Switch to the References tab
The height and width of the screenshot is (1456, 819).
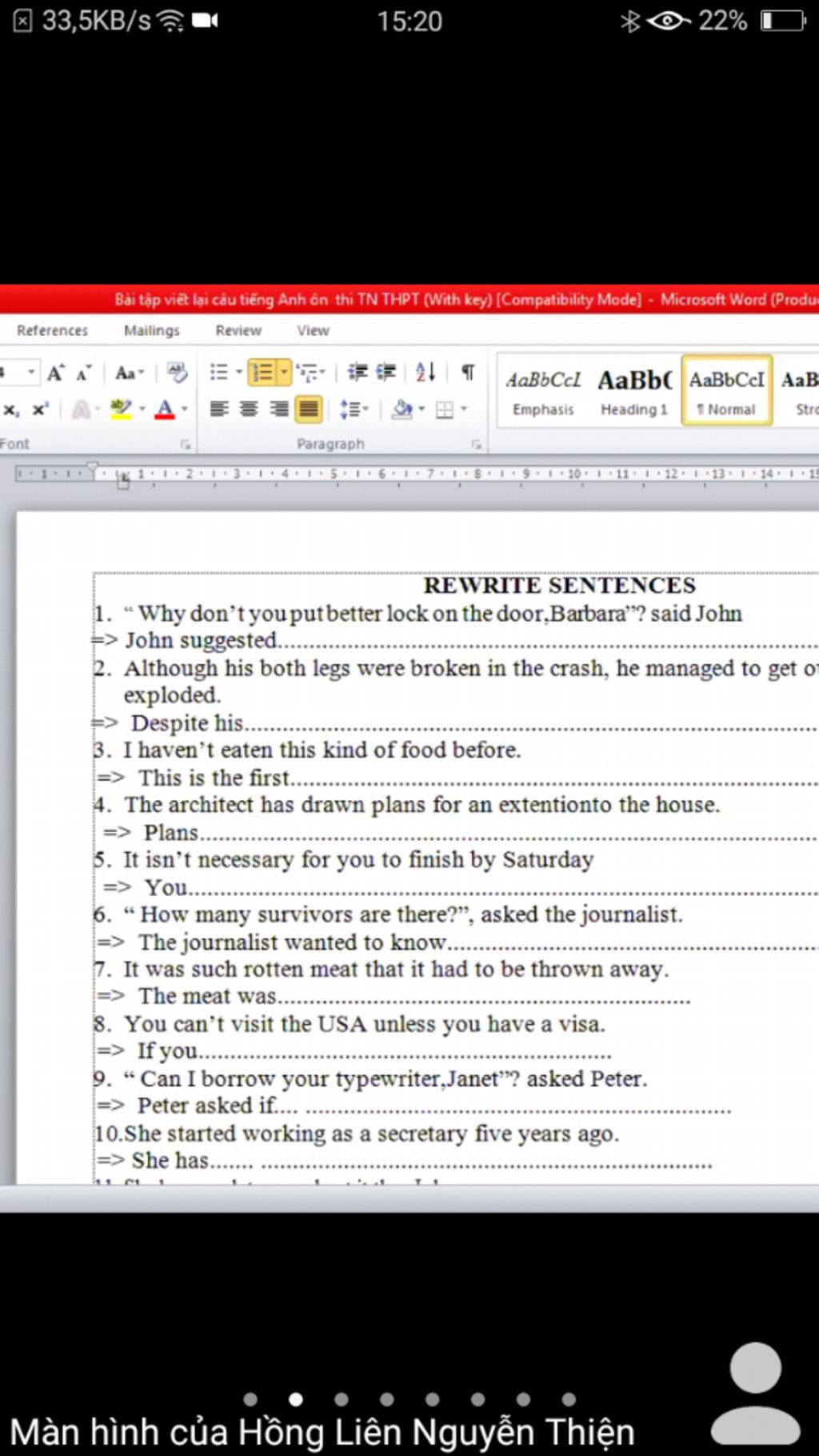[52, 330]
